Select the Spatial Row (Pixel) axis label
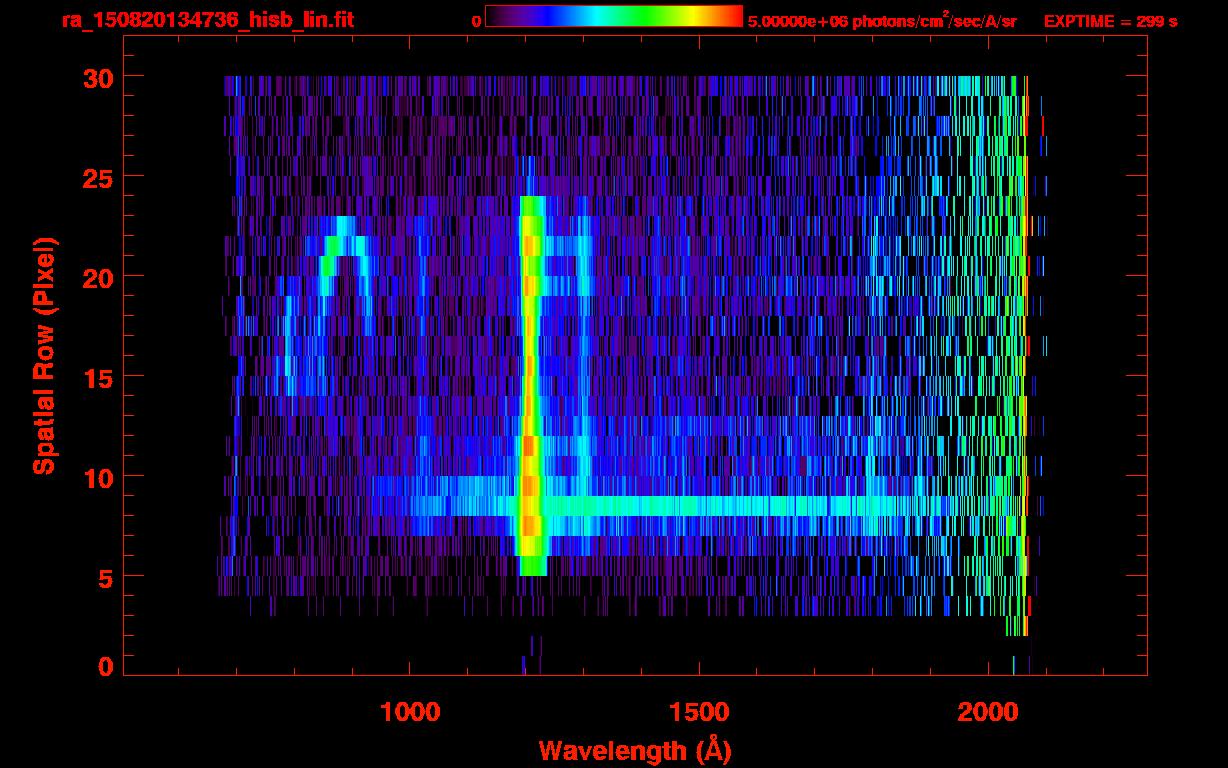Image resolution: width=1228 pixels, height=768 pixels. click(x=44, y=355)
